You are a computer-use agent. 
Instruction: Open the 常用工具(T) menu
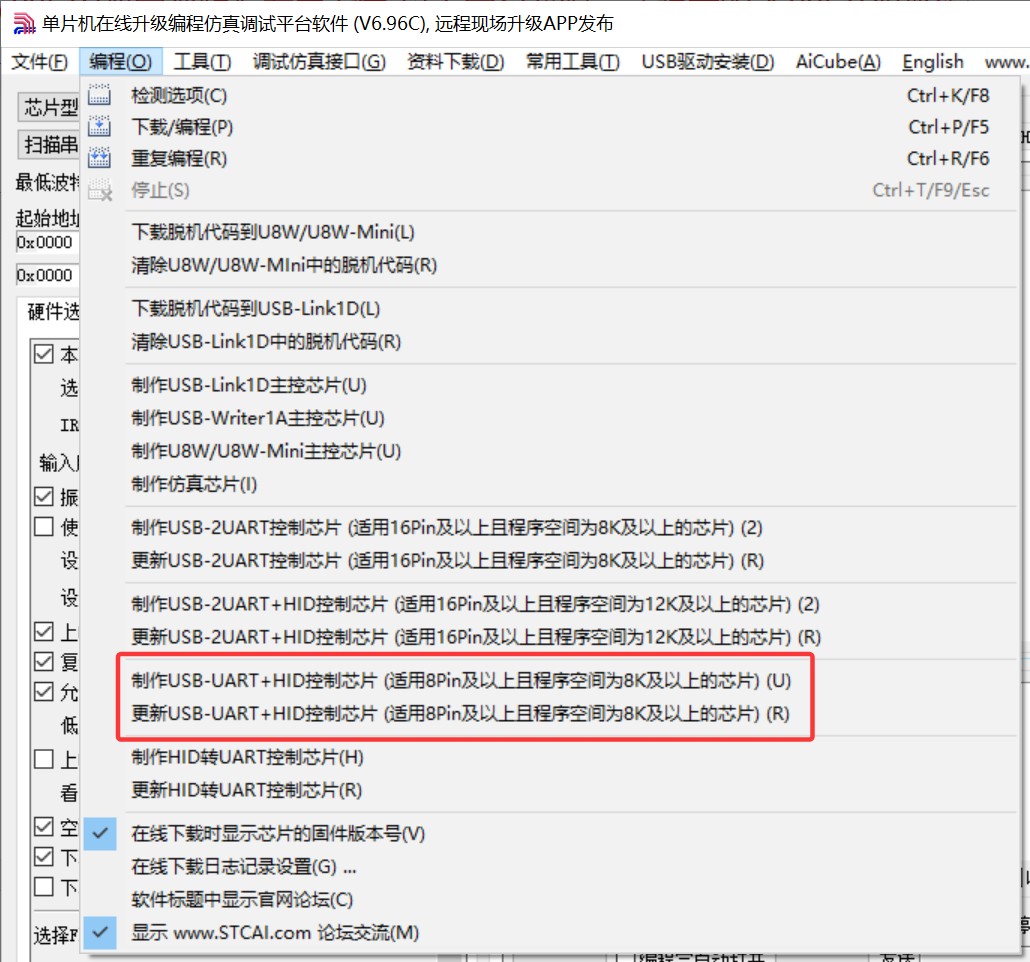(x=572, y=62)
